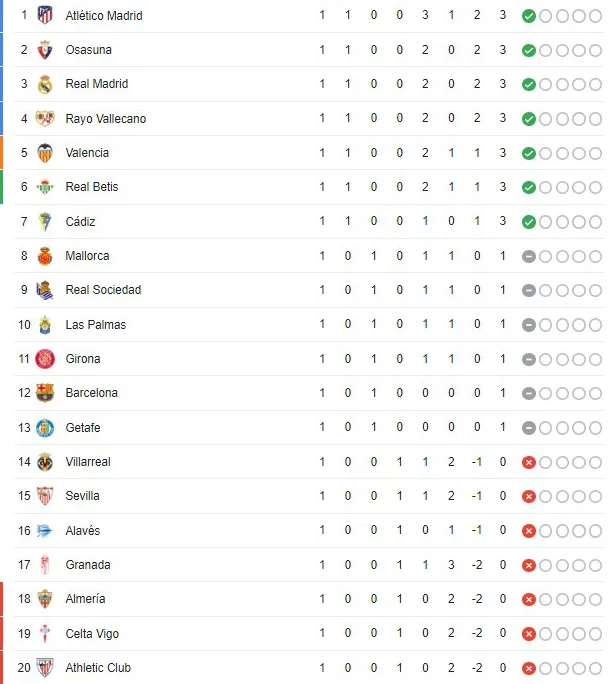
Task: Click Osasuna's green win checkmark indicator
Action: pos(529,50)
